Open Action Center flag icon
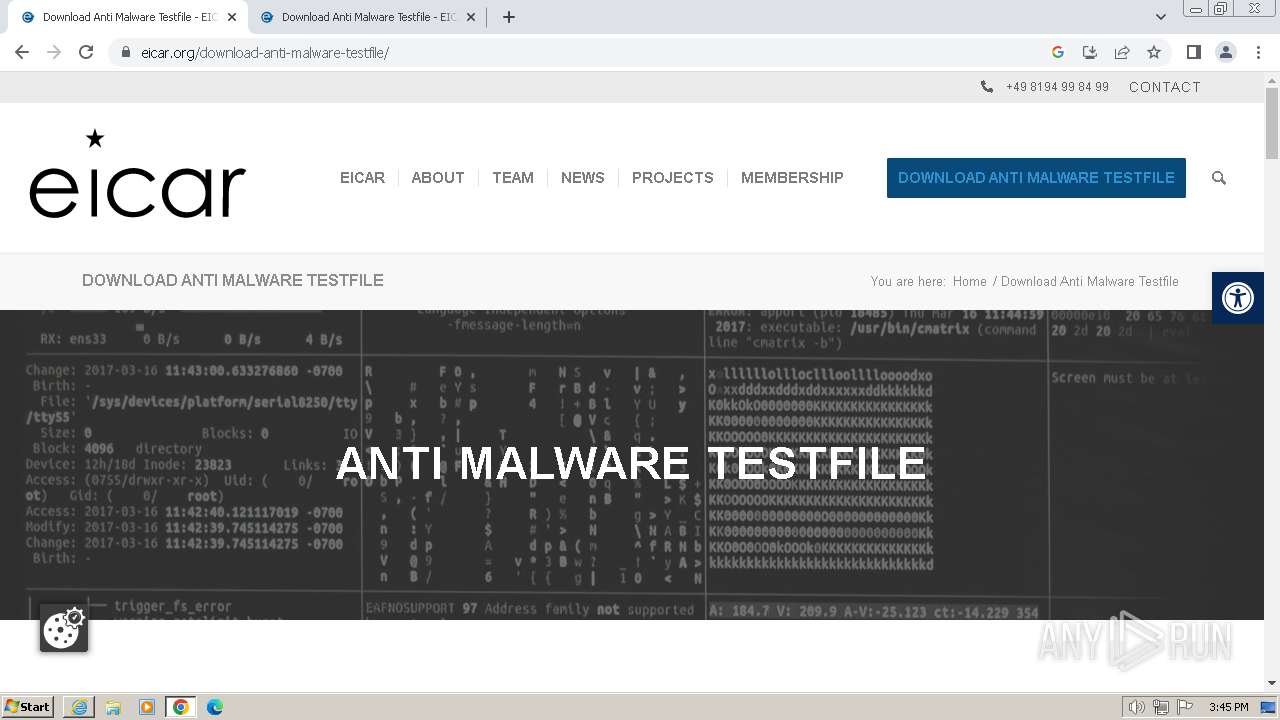 1184,707
